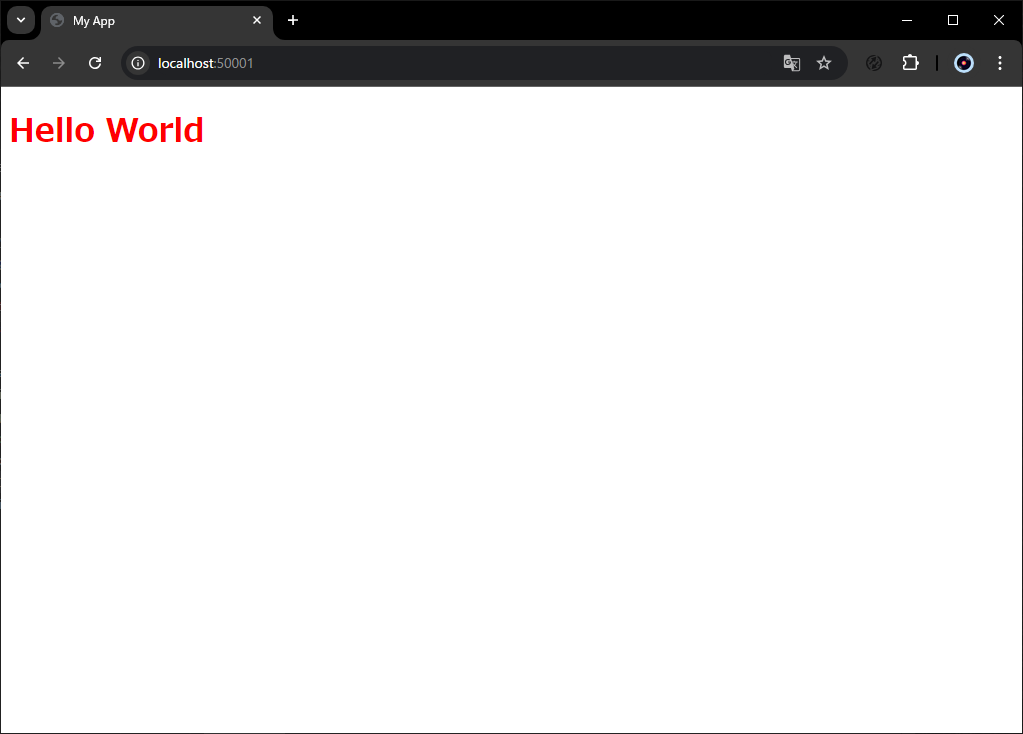Open a new tab
The width and height of the screenshot is (1023, 734).
pos(293,20)
